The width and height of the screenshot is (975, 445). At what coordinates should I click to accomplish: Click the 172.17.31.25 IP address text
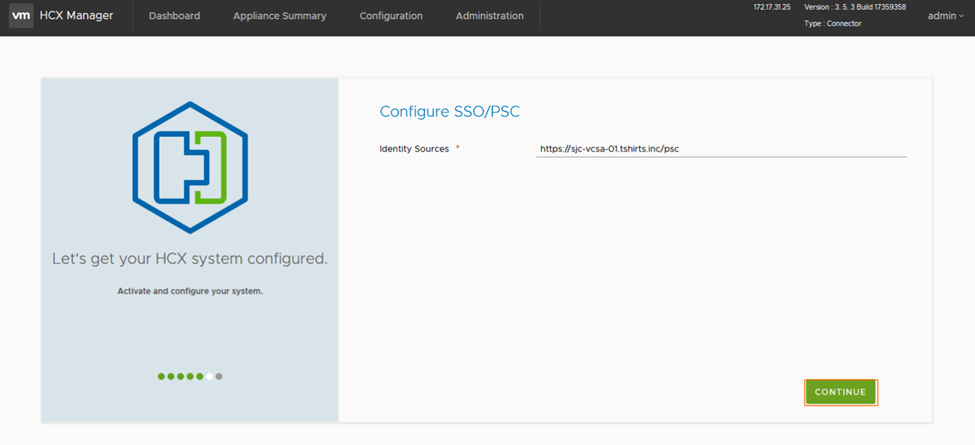point(772,7)
